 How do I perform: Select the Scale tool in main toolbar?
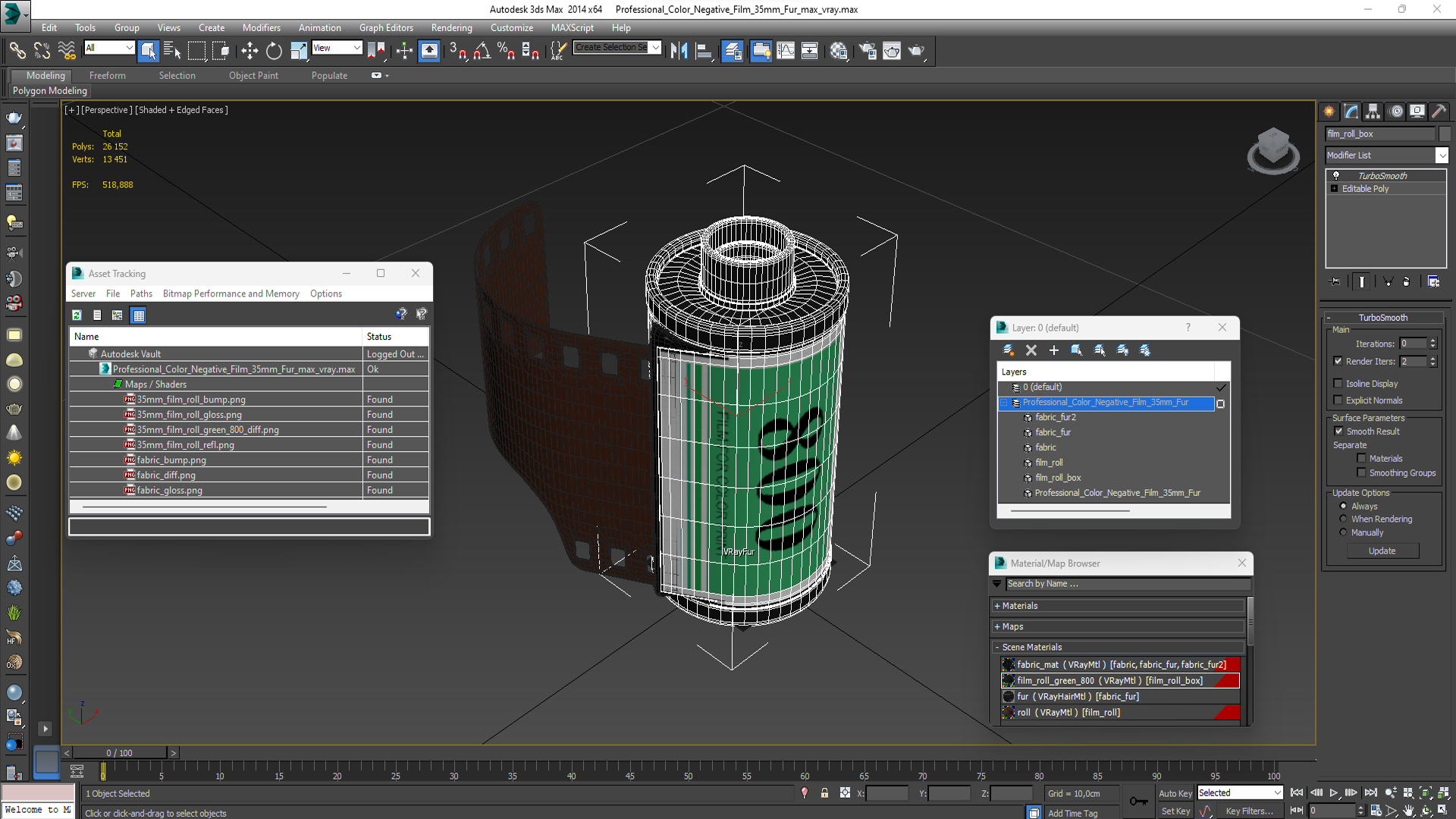[x=299, y=51]
